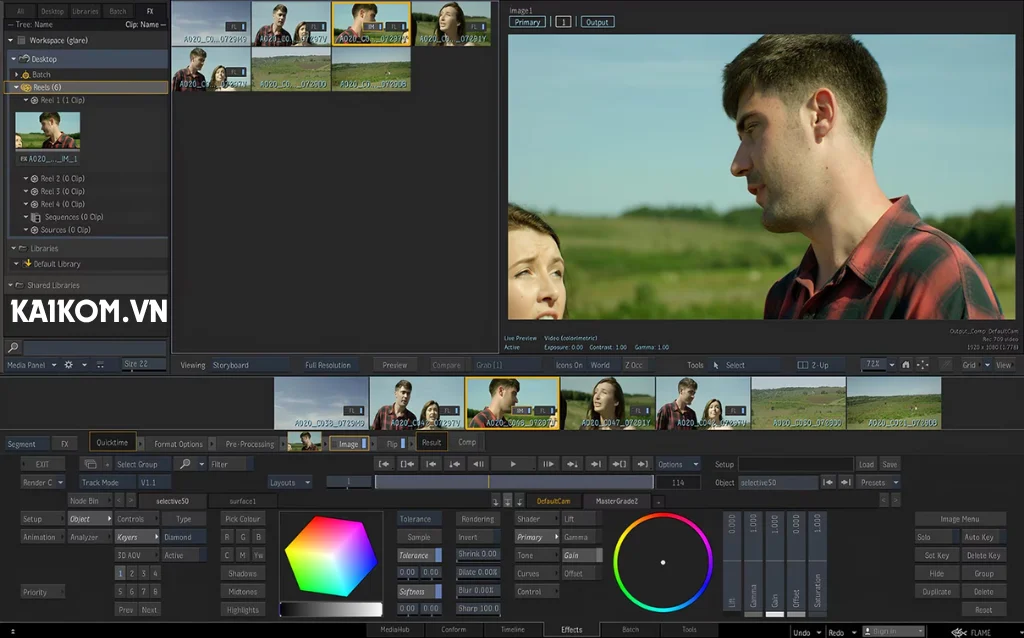This screenshot has width=1024, height=638.
Task: Click the magnifier icon next to Filter
Action: pyautogui.click(x=185, y=464)
